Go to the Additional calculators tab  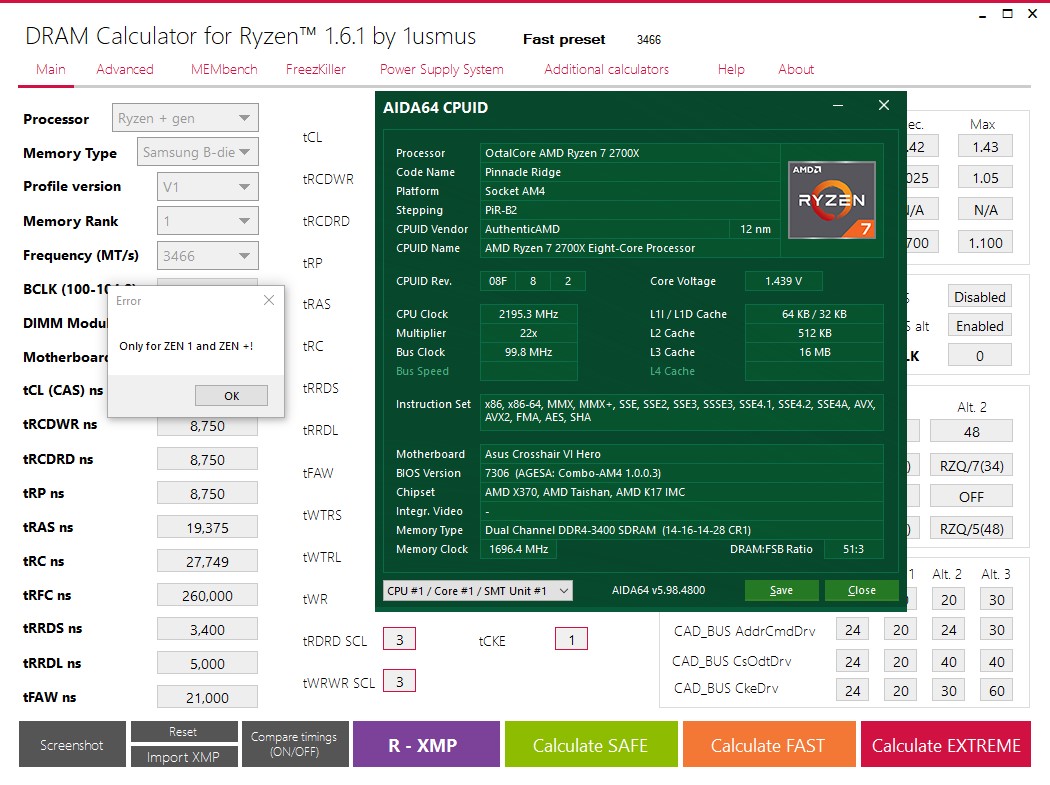click(x=606, y=69)
